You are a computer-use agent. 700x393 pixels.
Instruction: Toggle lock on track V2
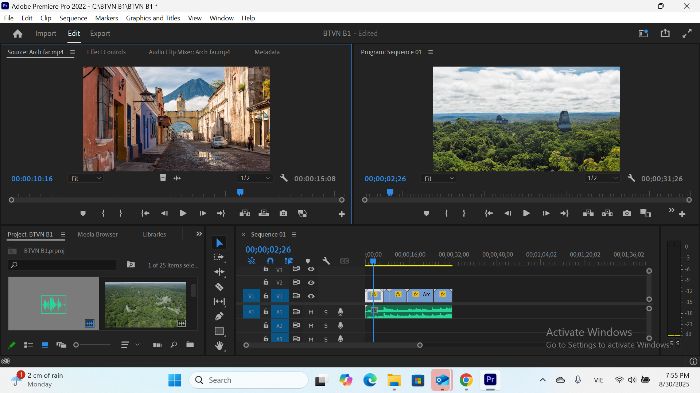click(x=266, y=282)
